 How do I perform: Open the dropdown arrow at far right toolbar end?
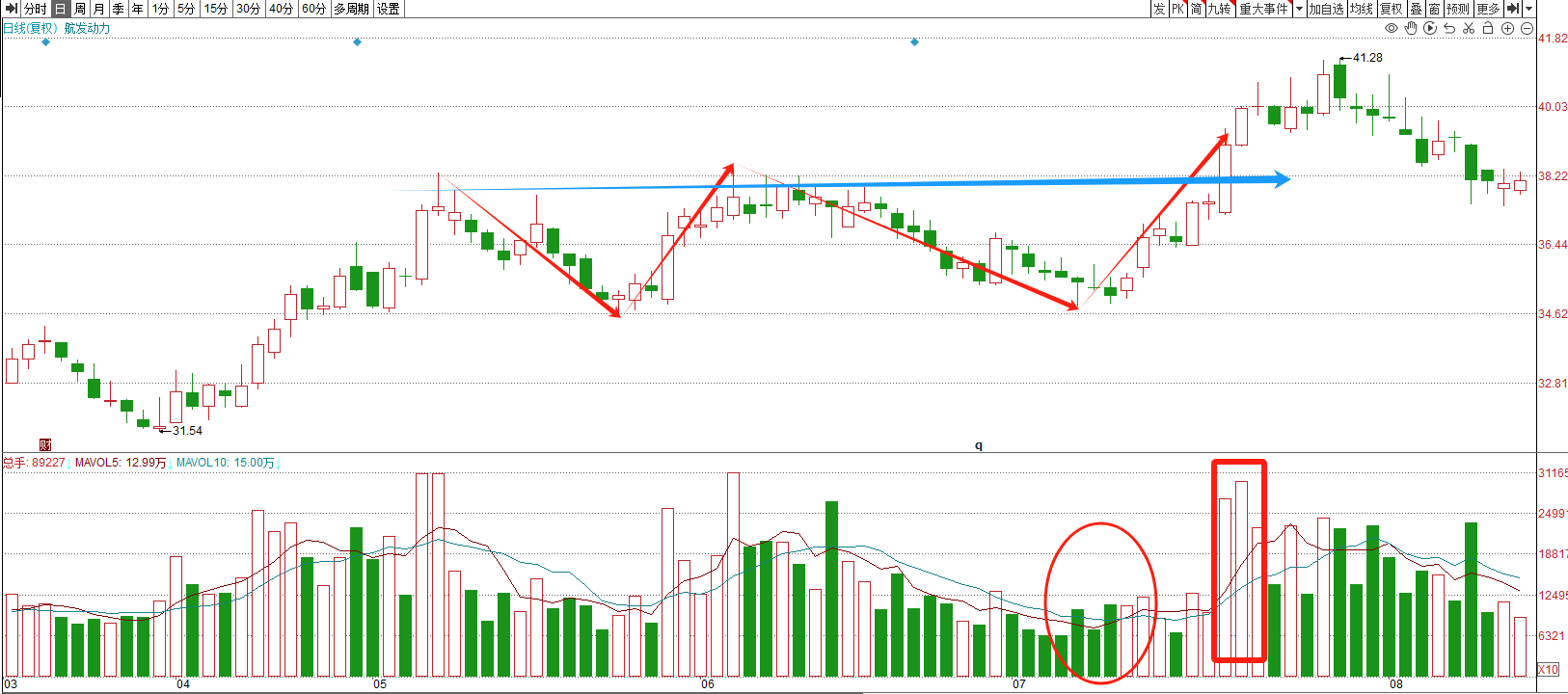click(x=1528, y=9)
